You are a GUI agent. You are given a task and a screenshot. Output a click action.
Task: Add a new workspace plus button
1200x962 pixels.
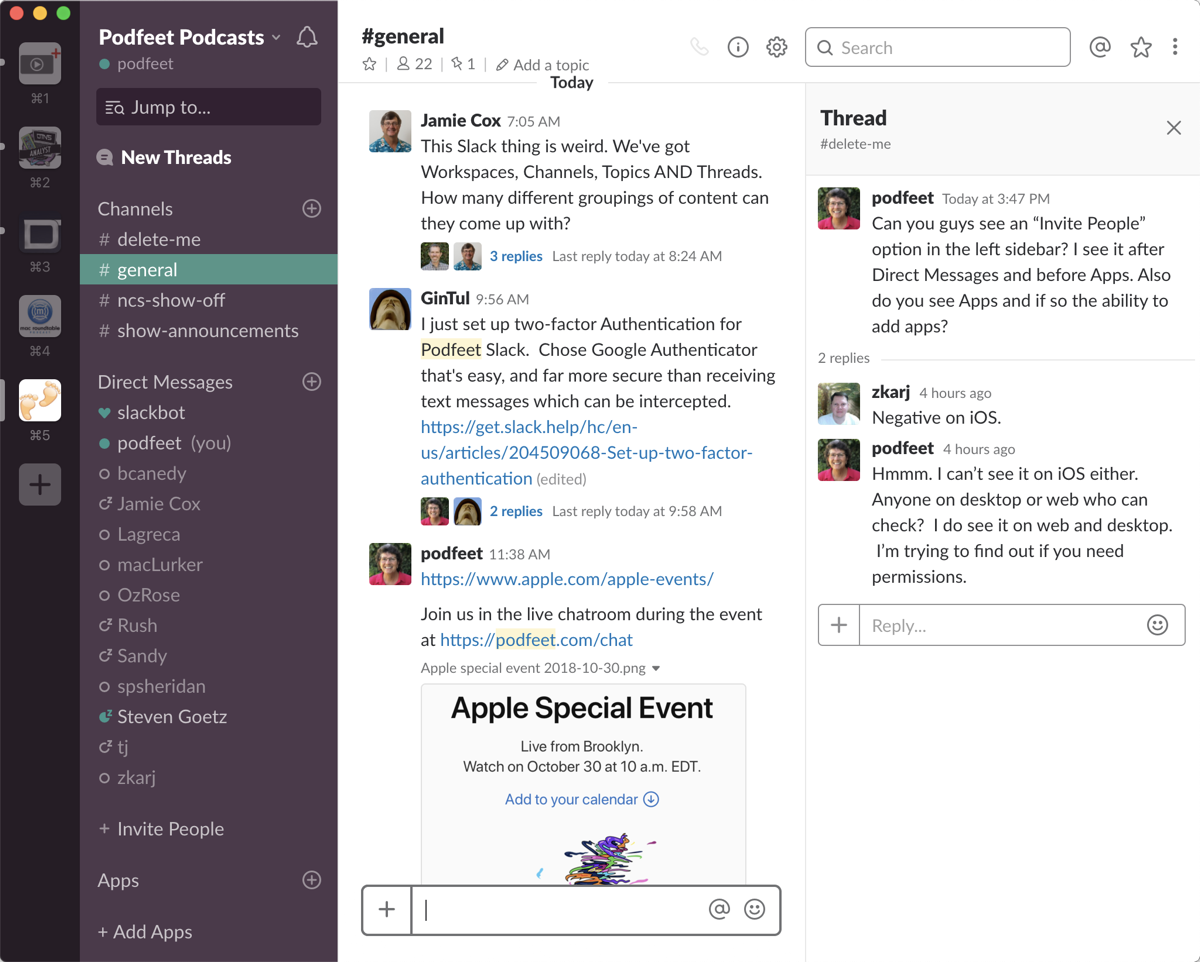(x=40, y=485)
